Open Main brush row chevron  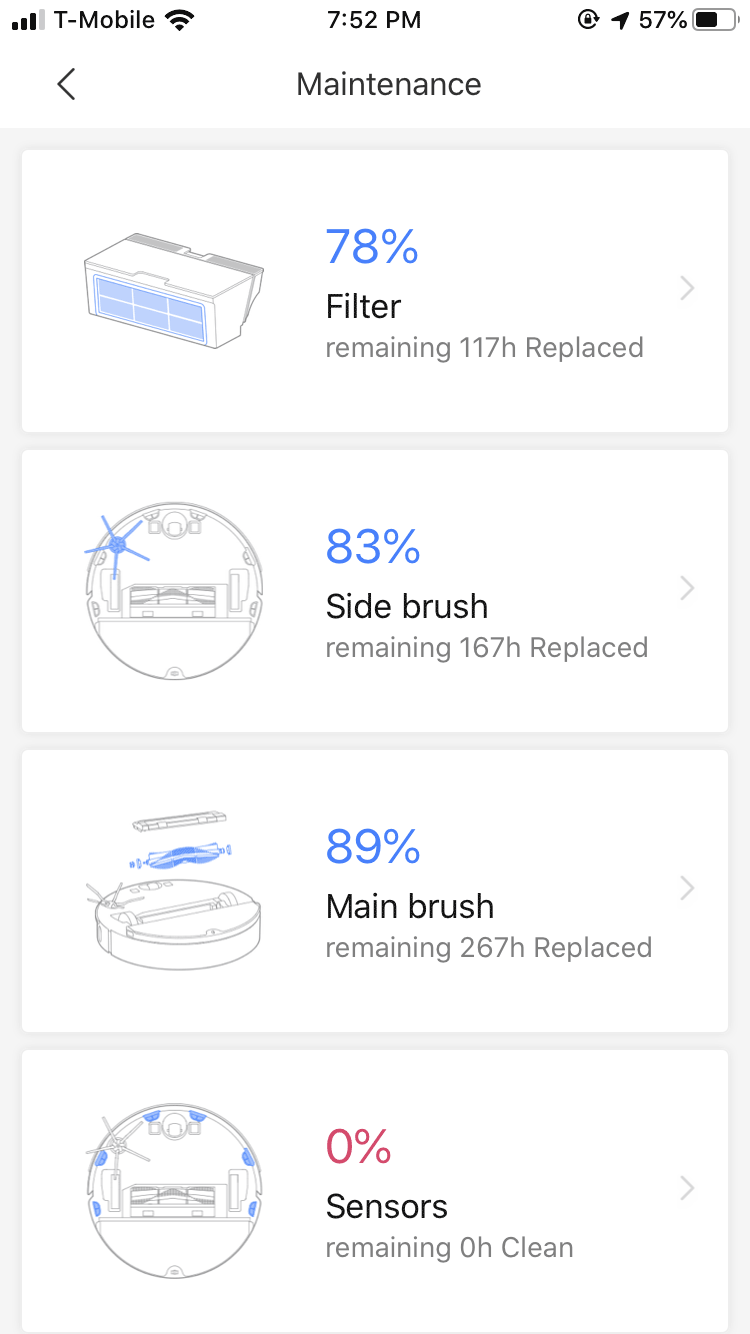(687, 888)
